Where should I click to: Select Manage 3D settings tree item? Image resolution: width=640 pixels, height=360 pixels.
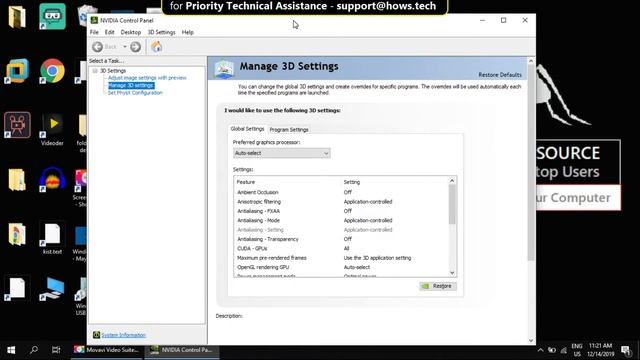(x=131, y=85)
